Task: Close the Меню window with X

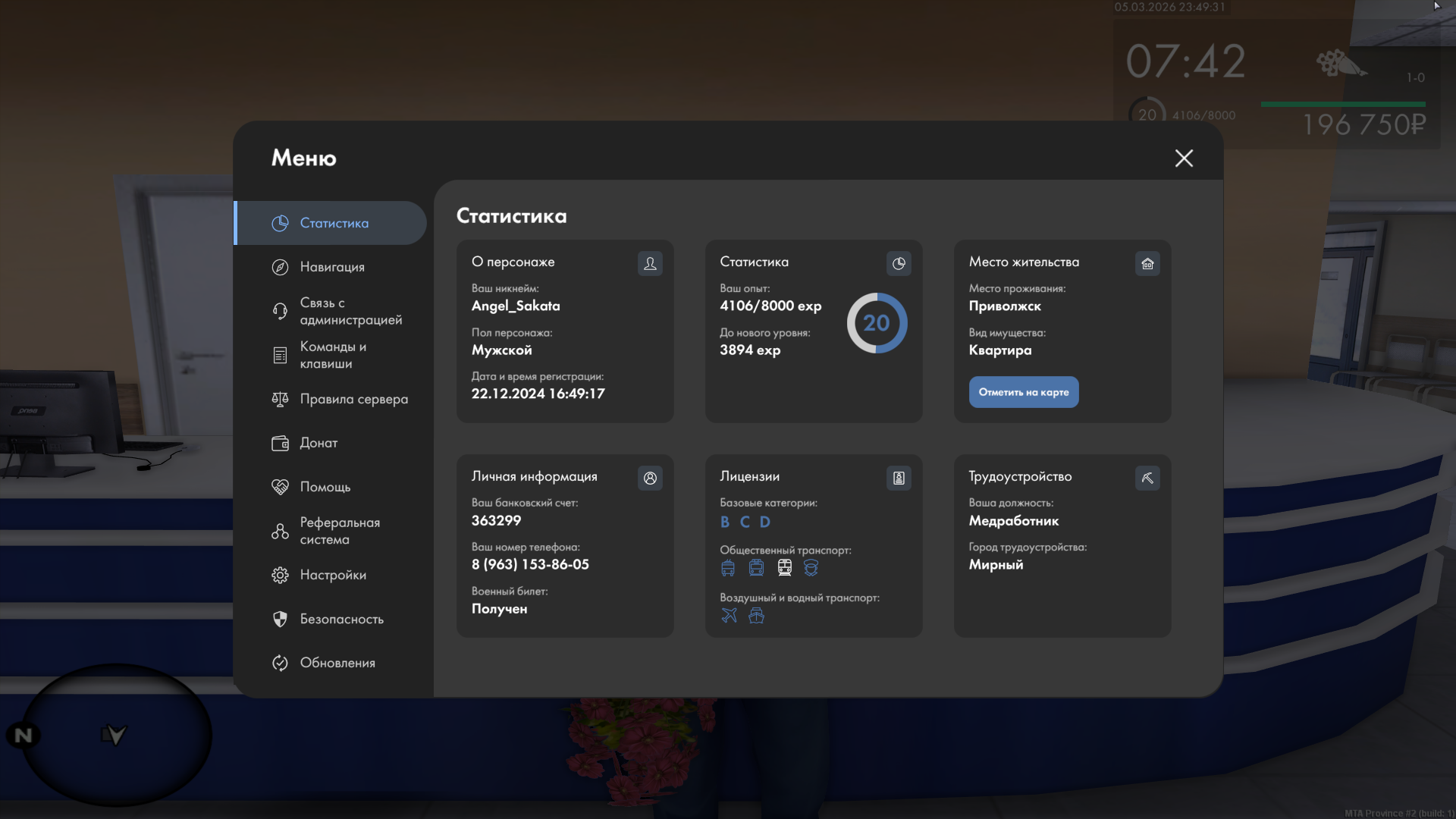Action: click(1184, 158)
